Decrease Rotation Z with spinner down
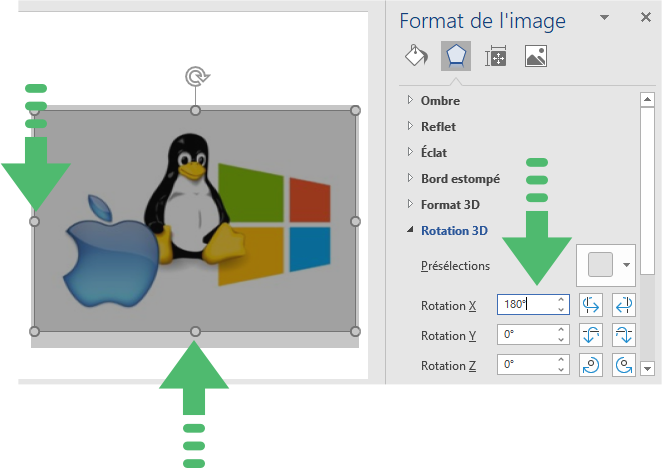The width and height of the screenshot is (662, 468). [561, 370]
